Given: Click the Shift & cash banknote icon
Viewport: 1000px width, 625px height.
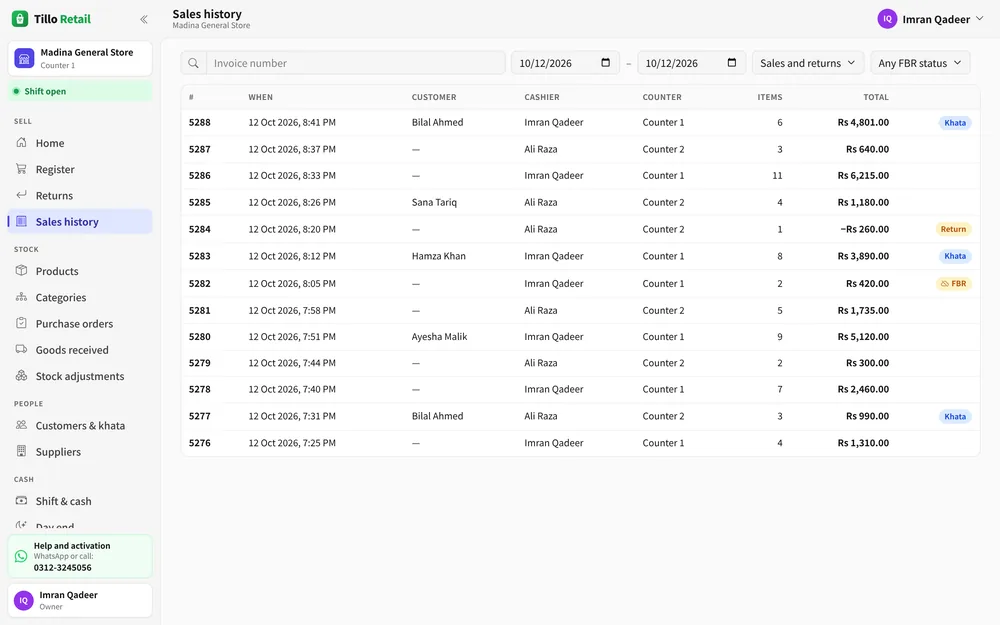Looking at the screenshot, I should click(x=22, y=501).
